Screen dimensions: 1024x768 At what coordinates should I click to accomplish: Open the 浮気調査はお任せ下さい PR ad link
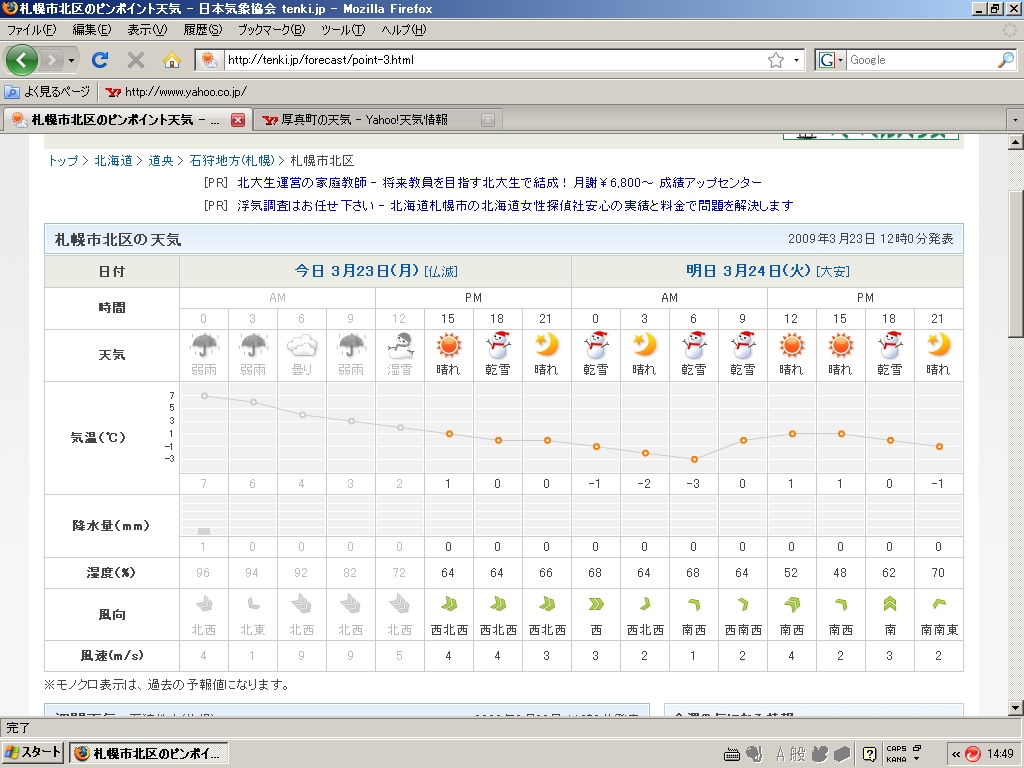(x=515, y=206)
